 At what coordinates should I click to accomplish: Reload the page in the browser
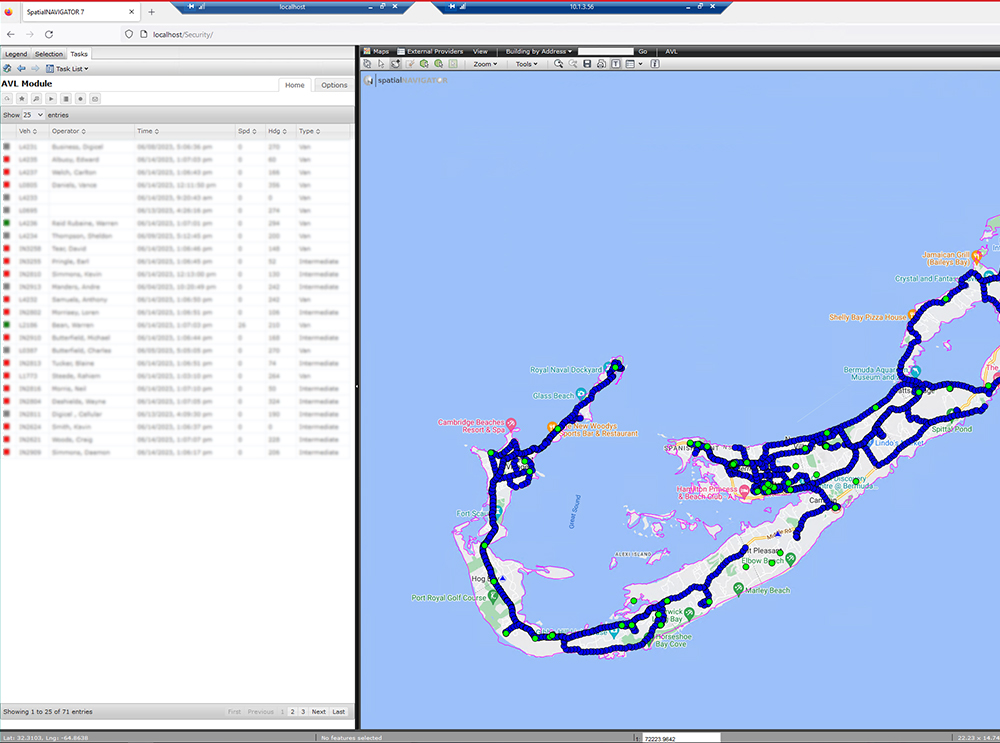(x=49, y=34)
